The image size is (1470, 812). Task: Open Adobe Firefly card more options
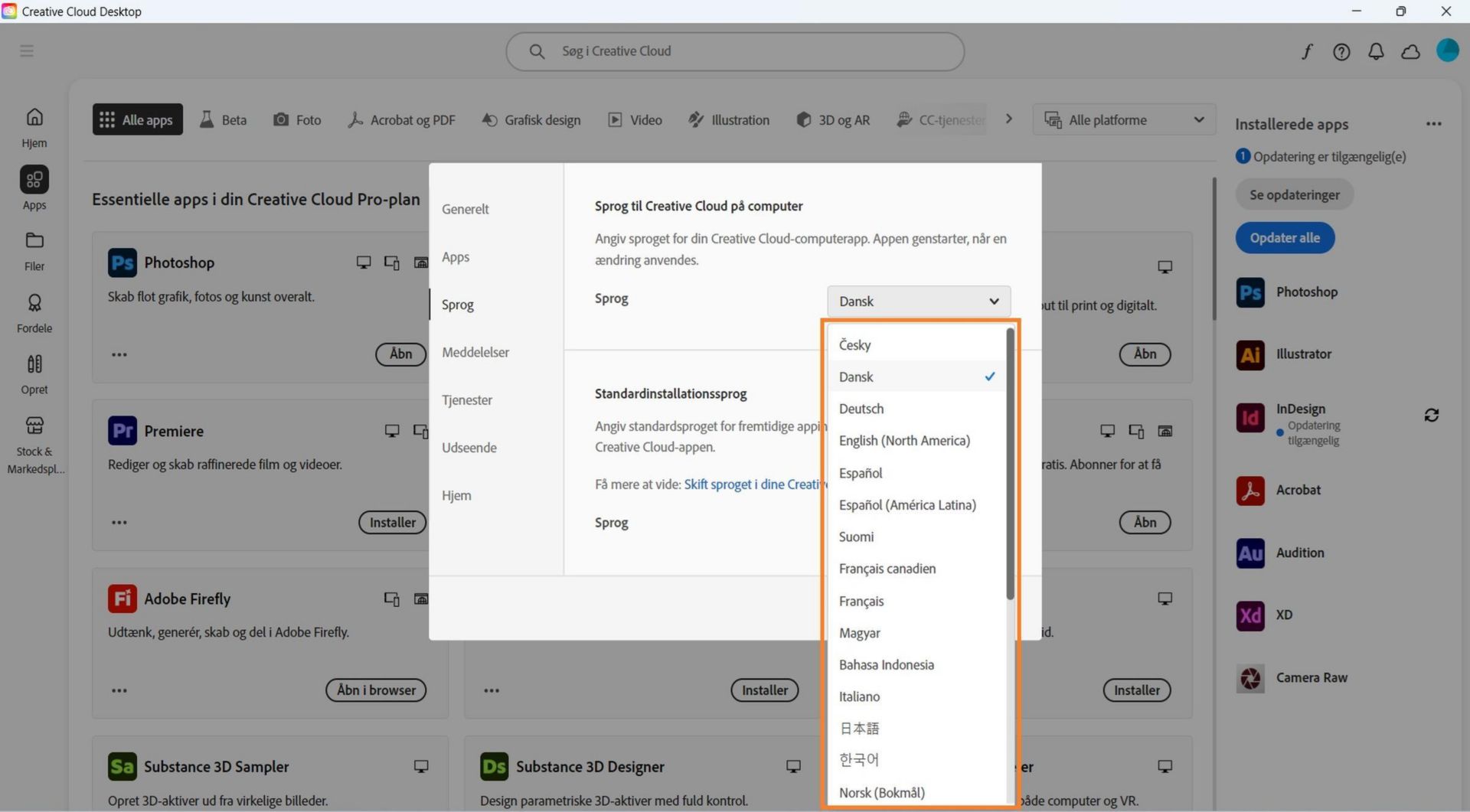pyautogui.click(x=119, y=690)
